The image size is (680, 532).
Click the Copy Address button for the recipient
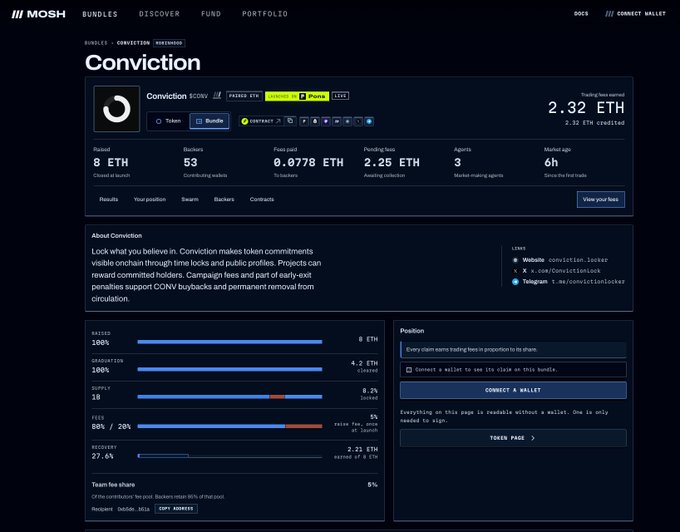click(176, 509)
